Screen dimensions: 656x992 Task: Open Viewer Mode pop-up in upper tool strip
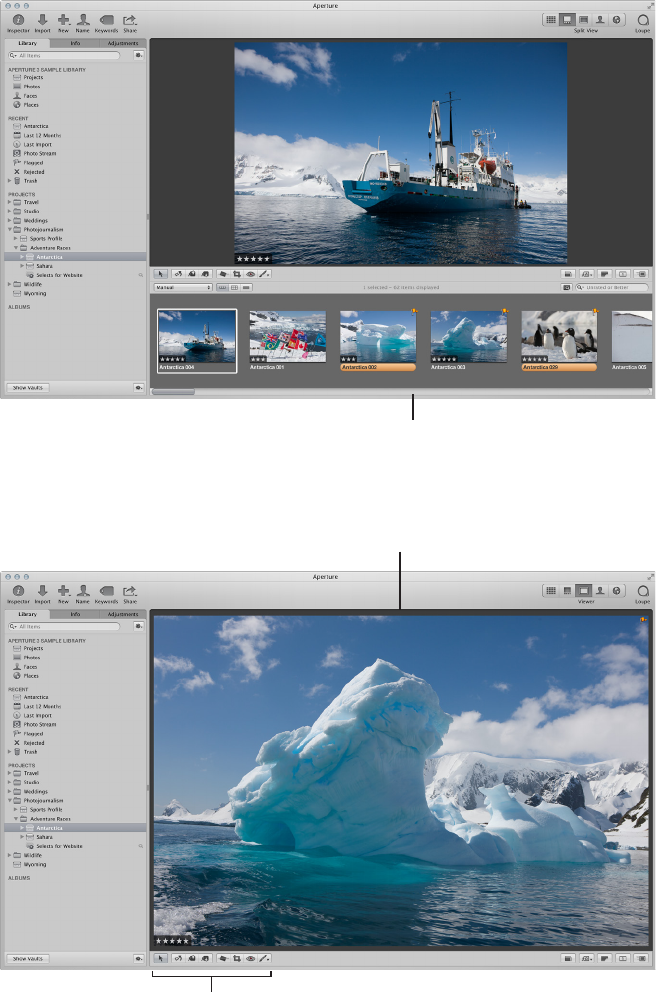[x=586, y=274]
